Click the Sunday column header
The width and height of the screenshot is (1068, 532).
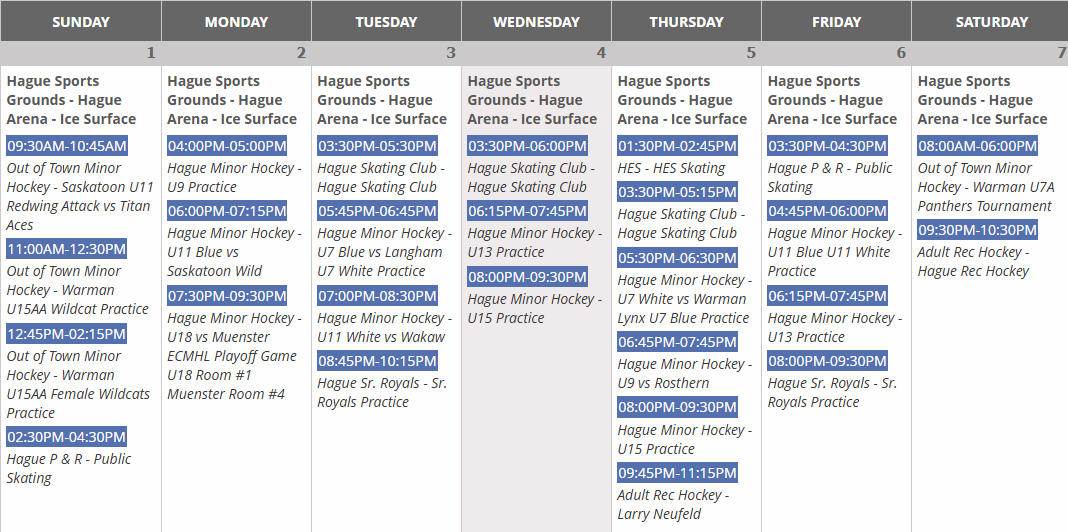(x=80, y=21)
